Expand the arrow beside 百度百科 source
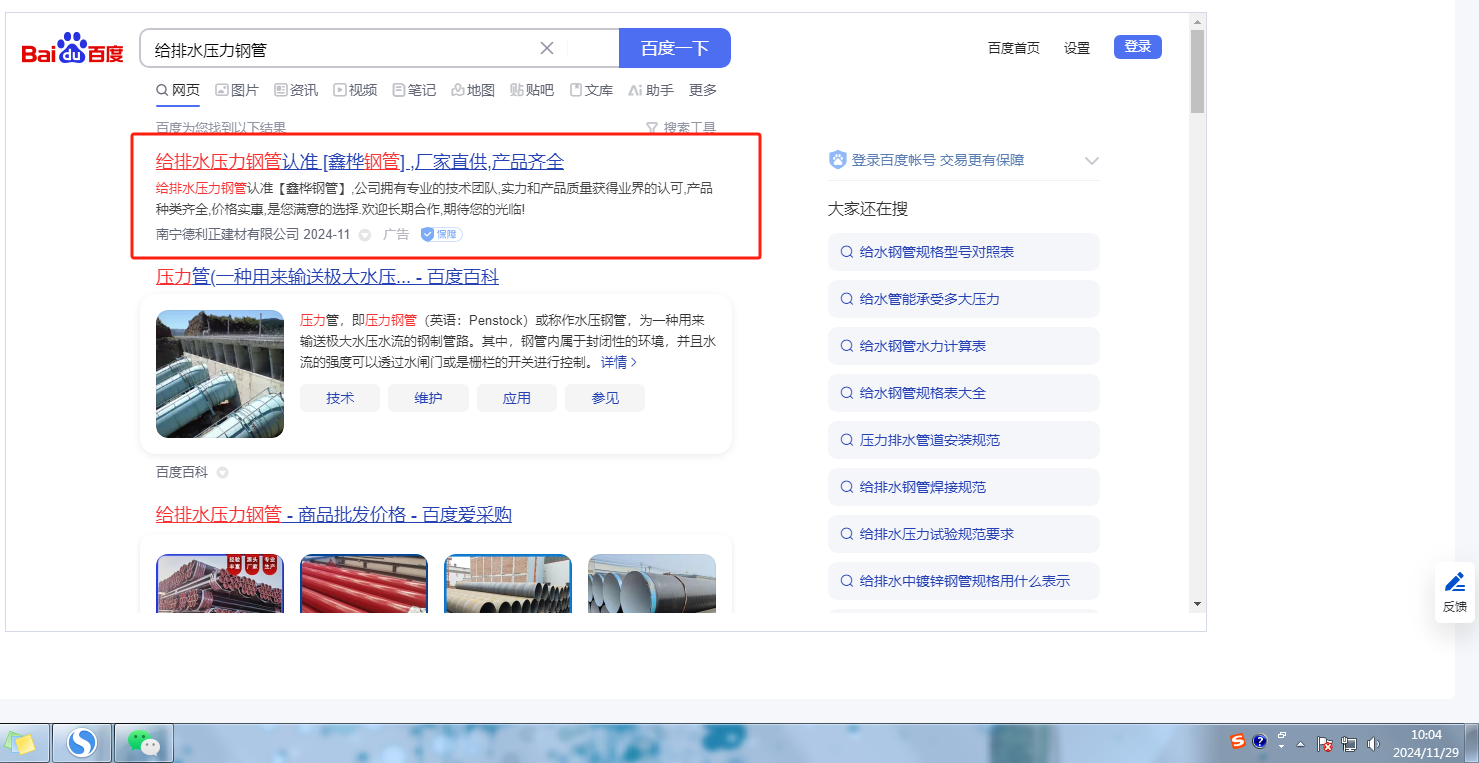The image size is (1479, 763). [223, 472]
